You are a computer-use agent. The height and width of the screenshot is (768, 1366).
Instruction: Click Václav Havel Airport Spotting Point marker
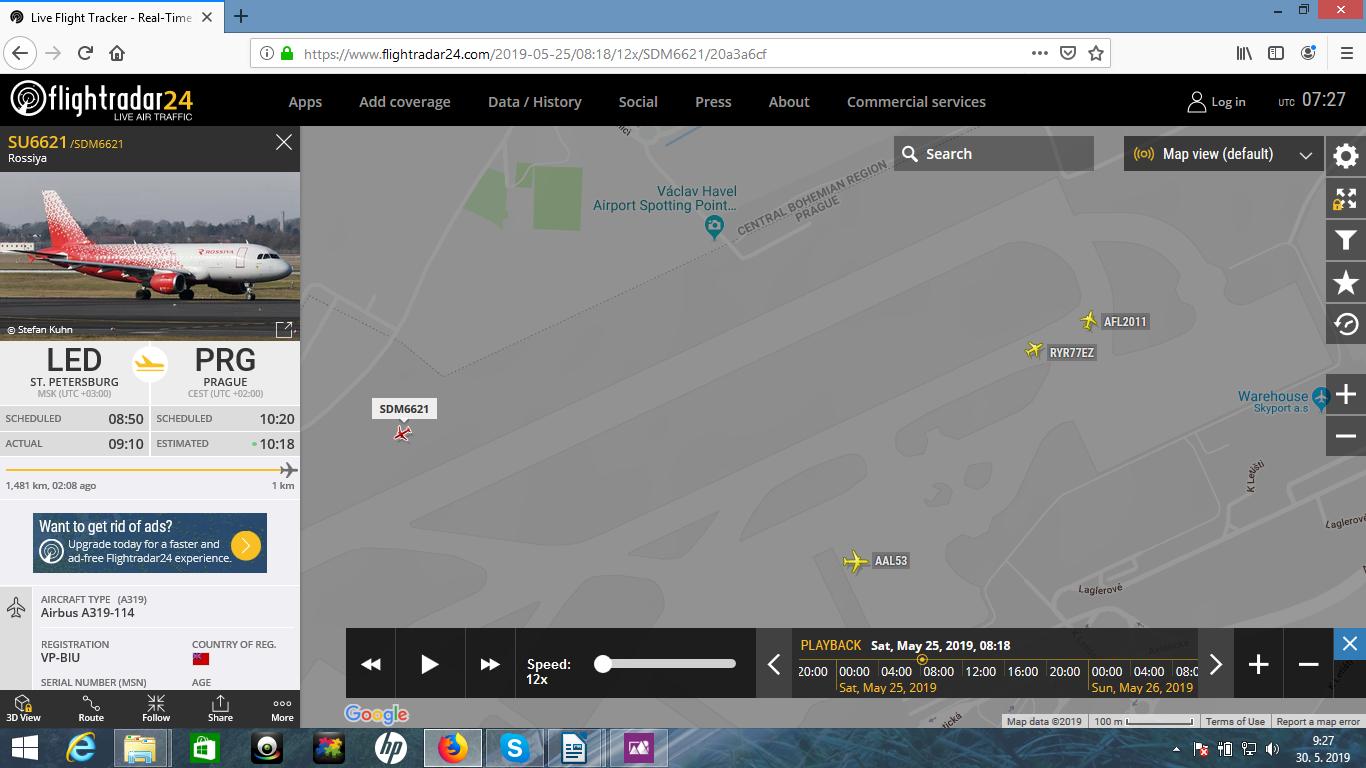(x=714, y=229)
